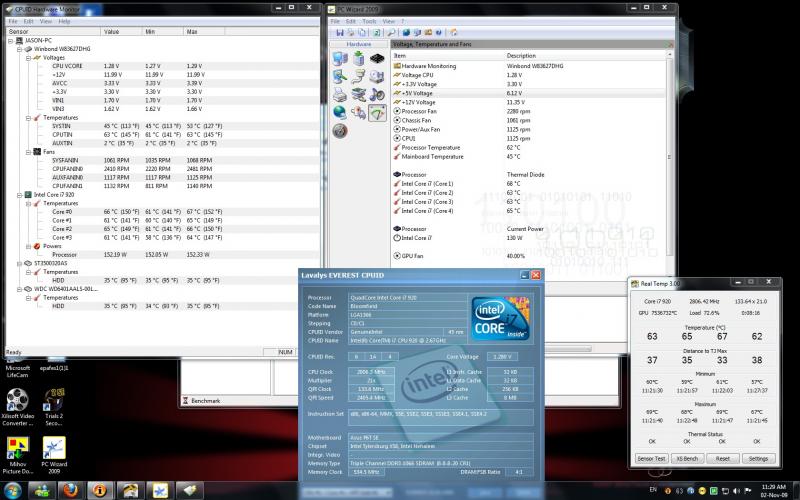Image resolution: width=800 pixels, height=500 pixels.
Task: Collapse the Fans node in HWMonitor
Action: [29, 152]
